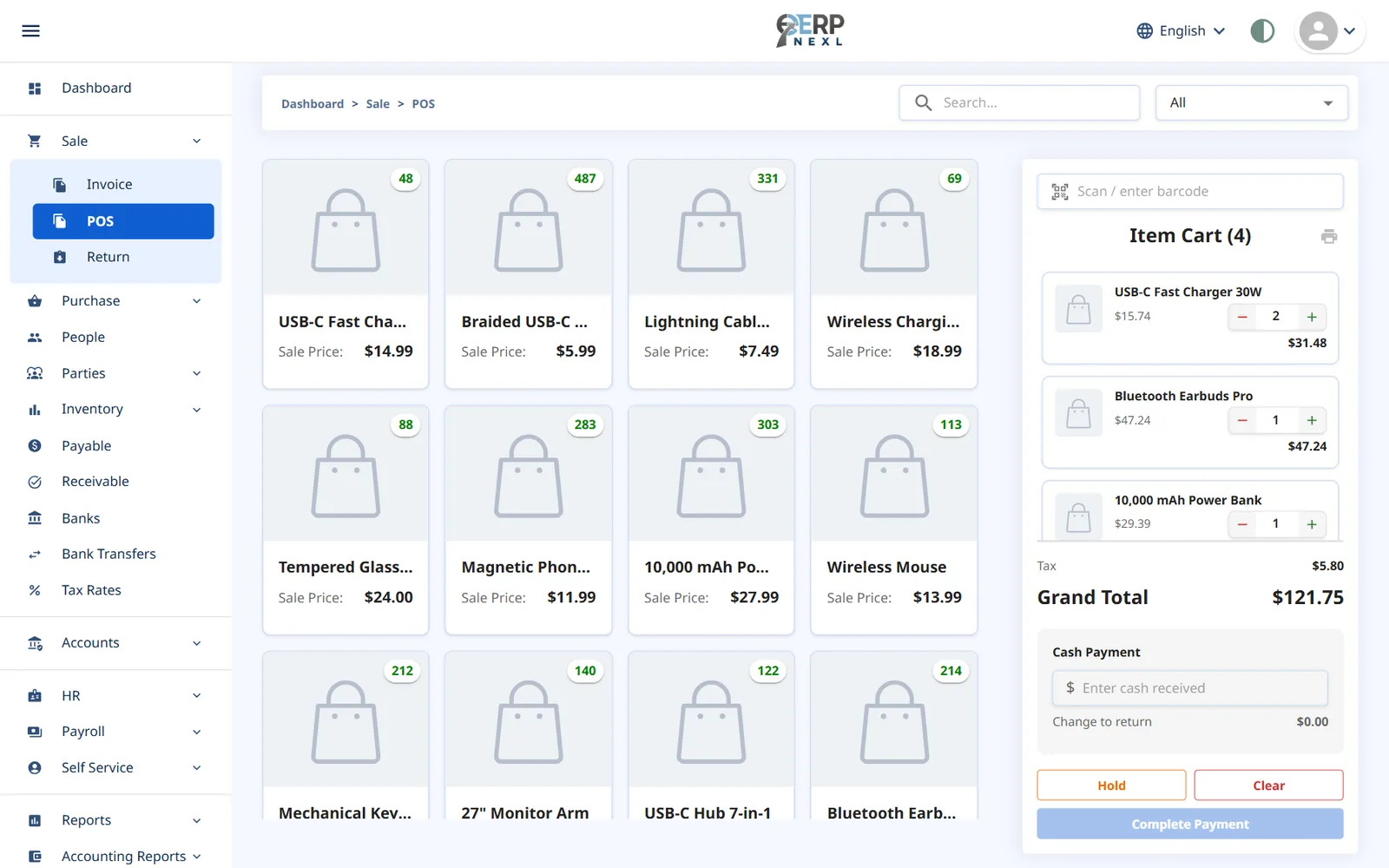The image size is (1389, 868).
Task: Click the People icon in sidebar
Action: (35, 338)
